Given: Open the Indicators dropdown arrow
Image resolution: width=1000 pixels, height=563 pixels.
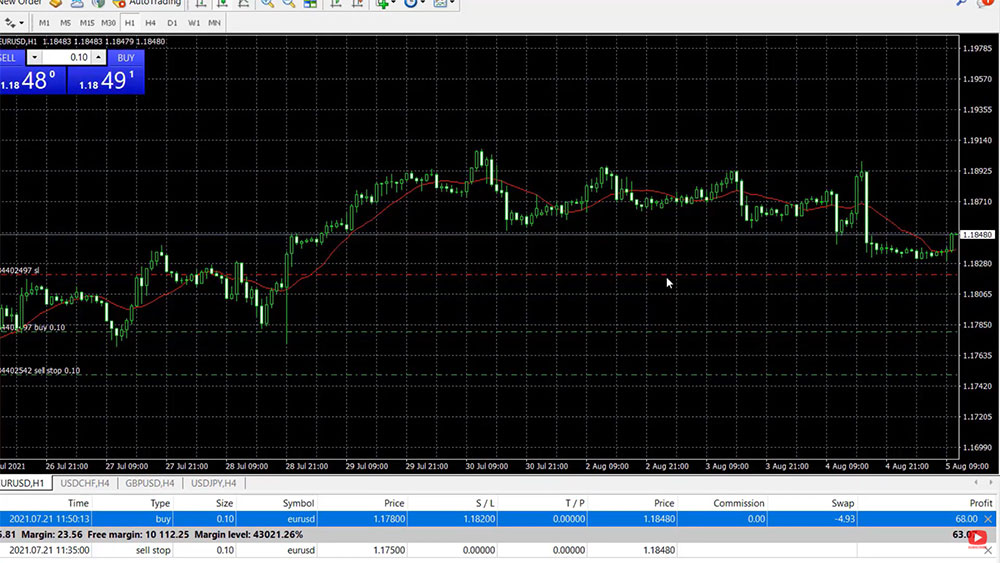Looking at the screenshot, I should (x=393, y=3).
